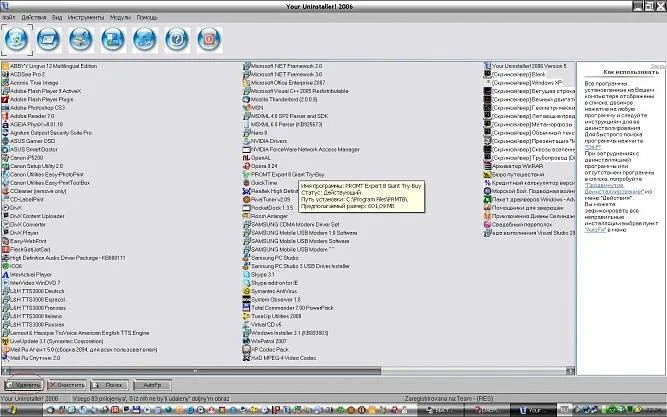Select CCleaner (remove only) entry

[x=34, y=191]
